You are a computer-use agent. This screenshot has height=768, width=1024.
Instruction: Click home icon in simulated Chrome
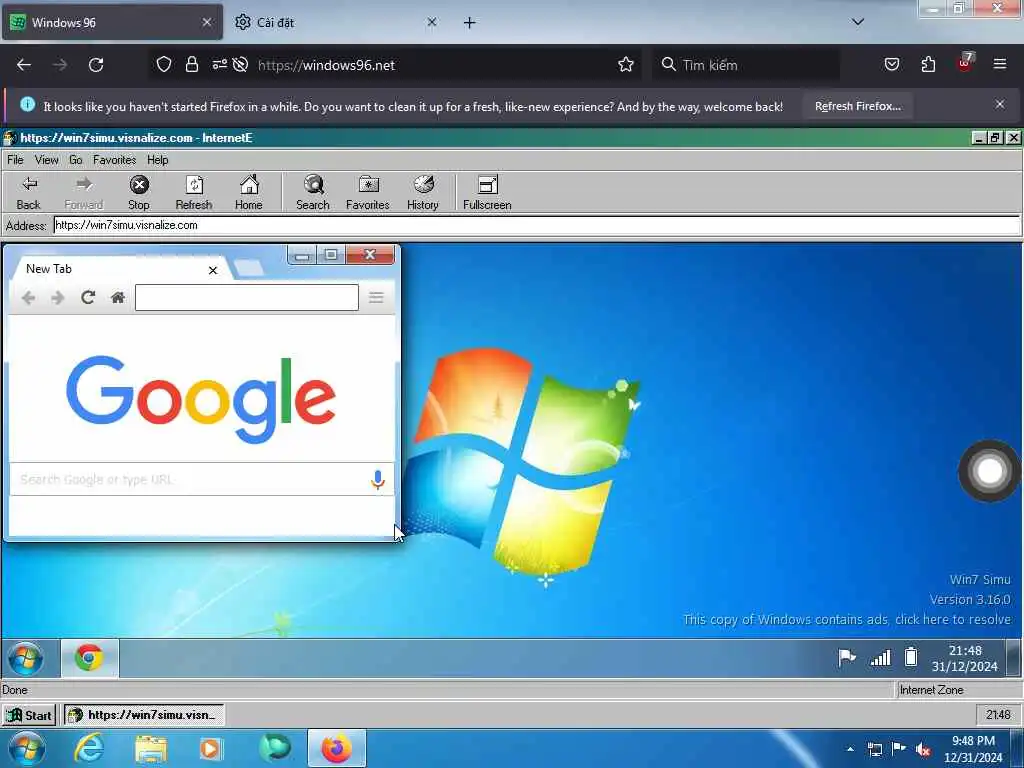[118, 298]
